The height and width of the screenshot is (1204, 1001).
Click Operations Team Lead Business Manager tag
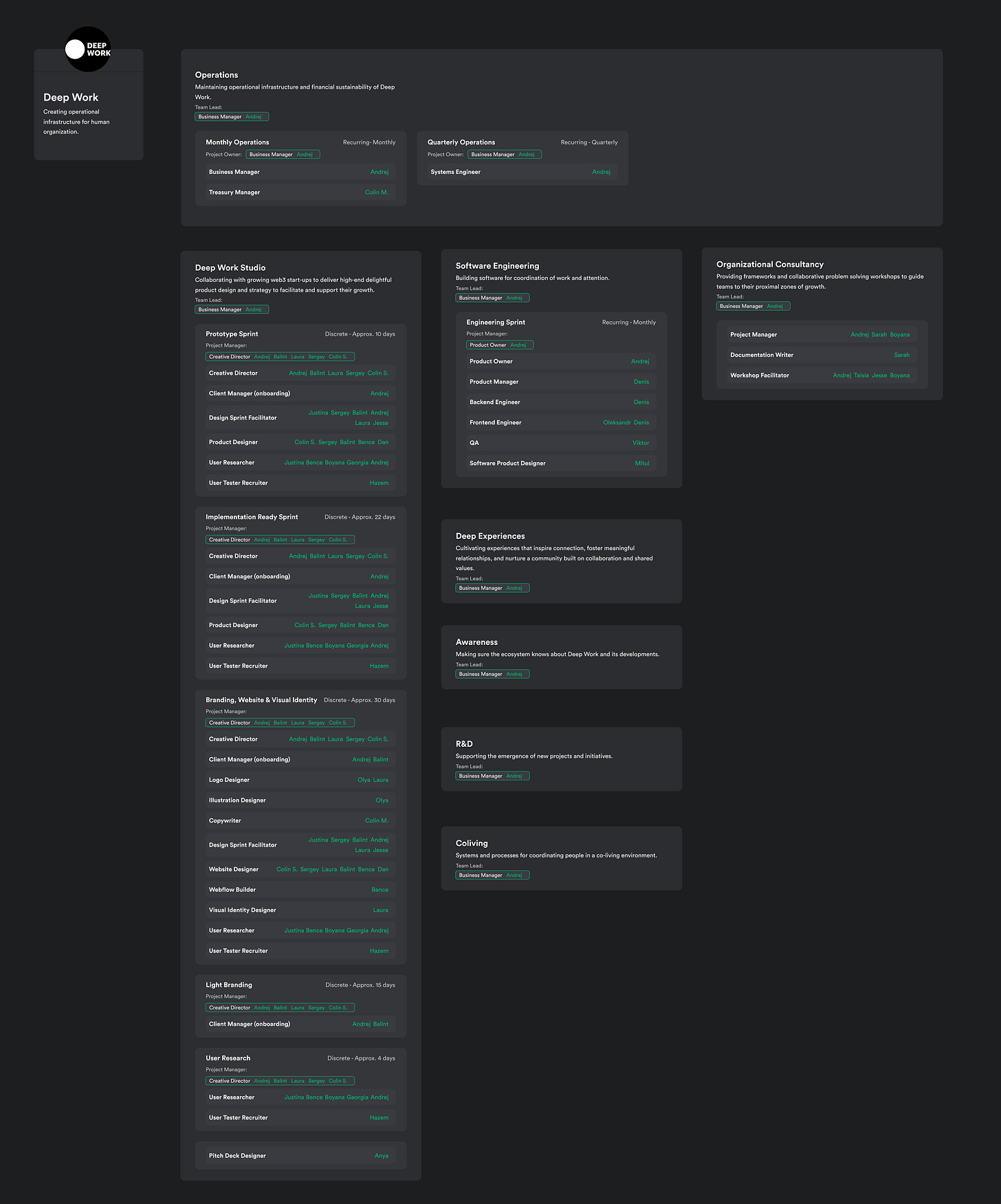(232, 117)
